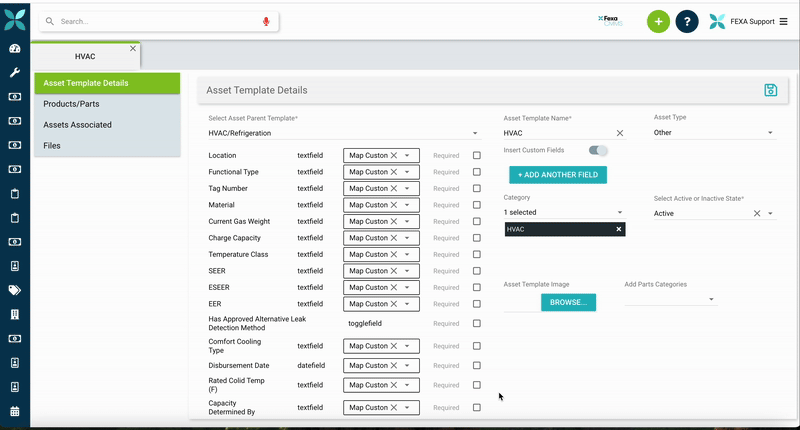This screenshot has height=430, width=800.
Task: Open Map Custom dropdown for ESEER
Action: (407, 287)
